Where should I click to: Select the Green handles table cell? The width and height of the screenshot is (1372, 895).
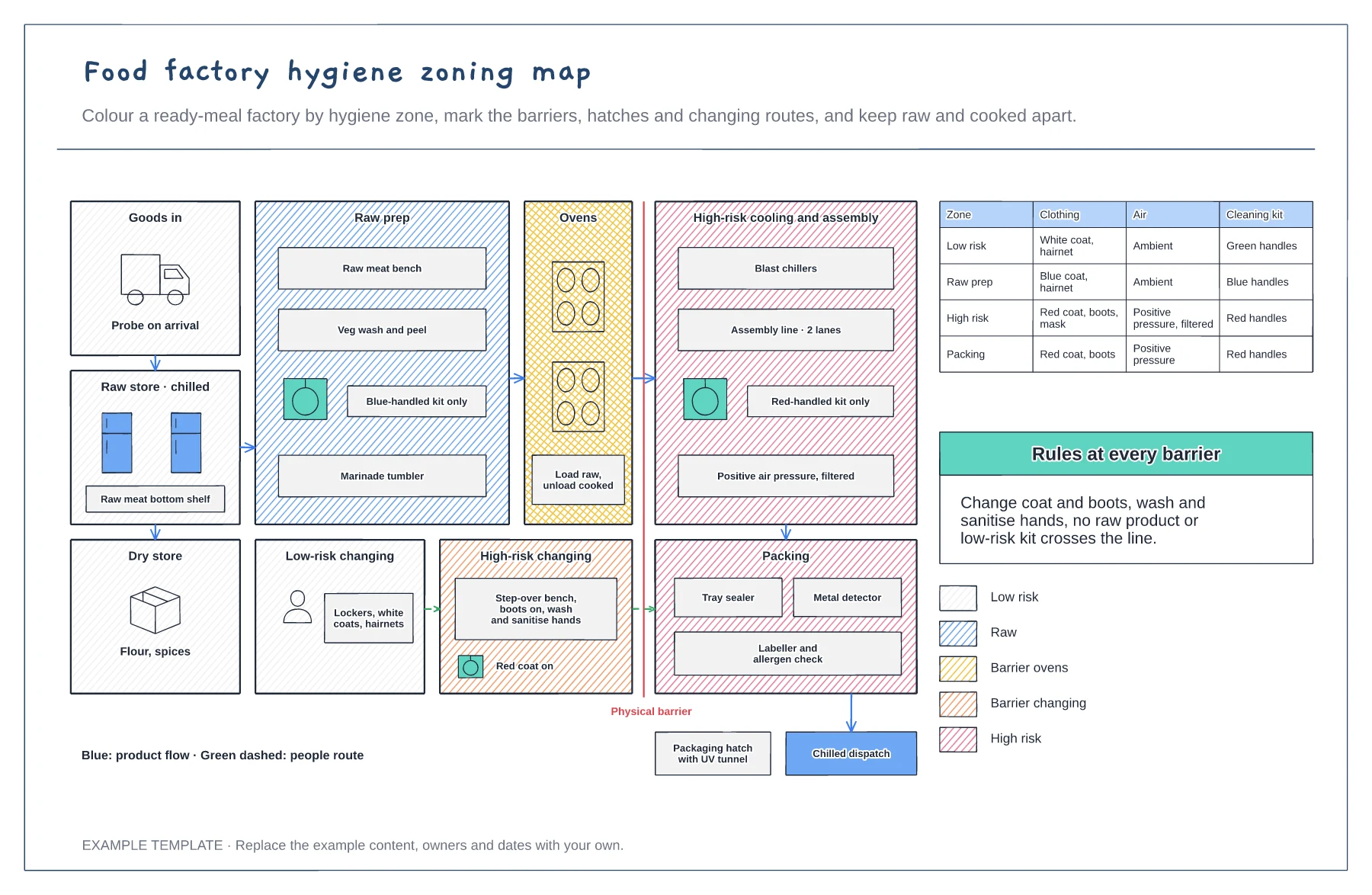[1266, 245]
